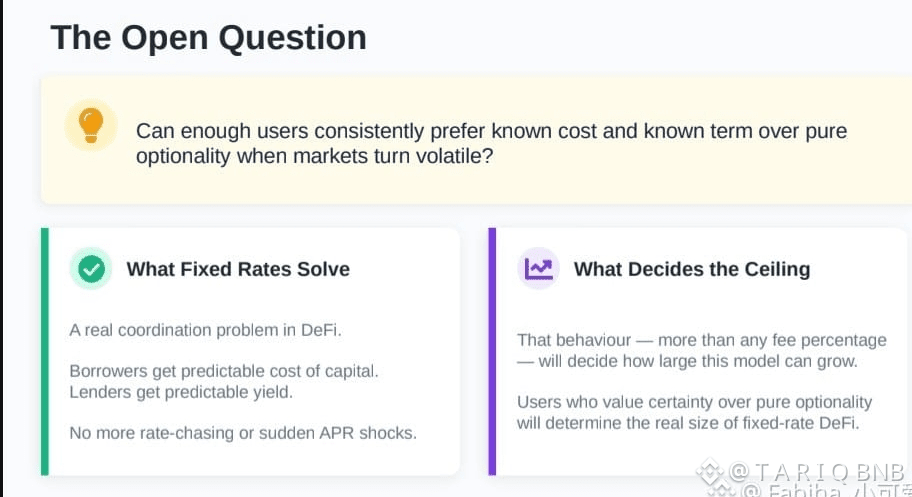Click the purple trend chart icon
Screen dimensions: 912x497
pos(539,269)
